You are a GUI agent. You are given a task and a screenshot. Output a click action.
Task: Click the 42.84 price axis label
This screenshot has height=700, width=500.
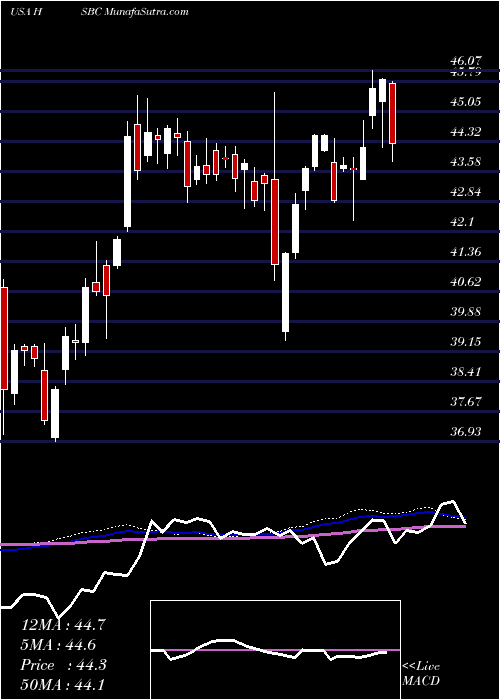click(465, 192)
